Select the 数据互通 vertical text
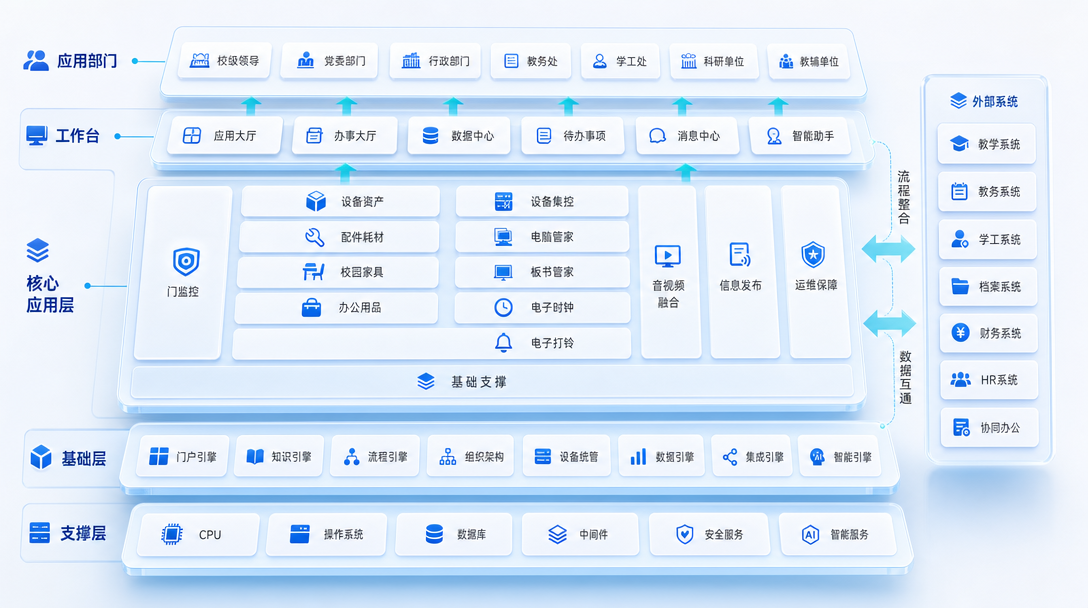Viewport: 1088px width, 608px height. click(905, 377)
